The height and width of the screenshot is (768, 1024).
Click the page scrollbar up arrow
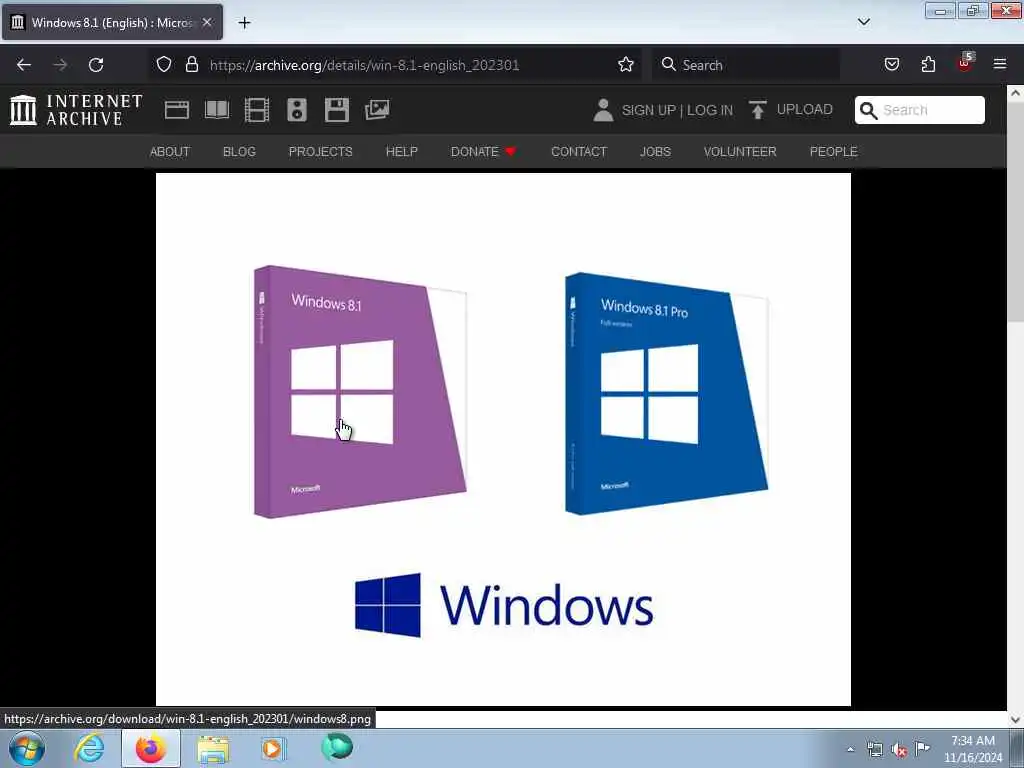pos(1015,93)
